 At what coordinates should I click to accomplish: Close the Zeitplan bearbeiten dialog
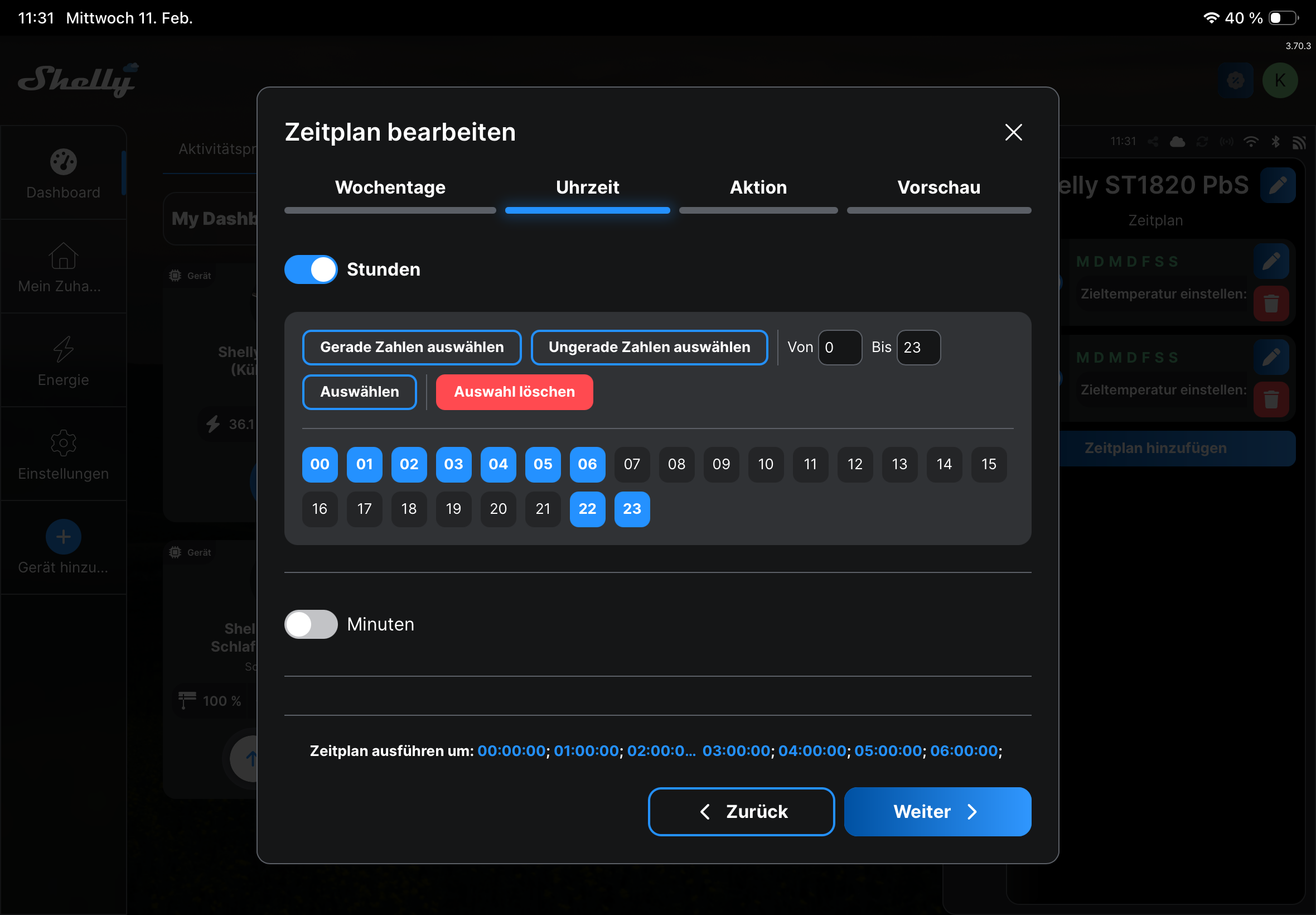[1013, 132]
